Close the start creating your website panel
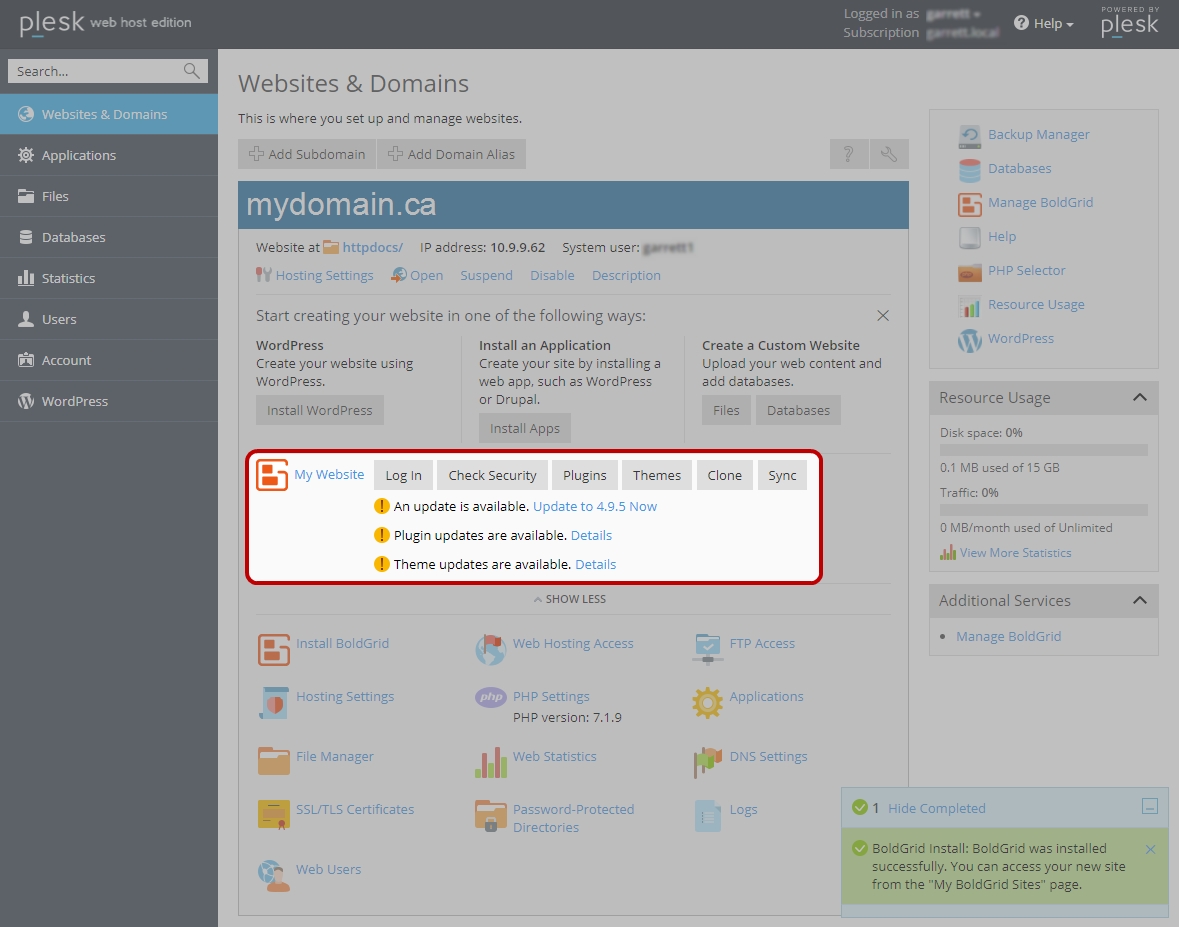The width and height of the screenshot is (1179, 927). click(883, 316)
